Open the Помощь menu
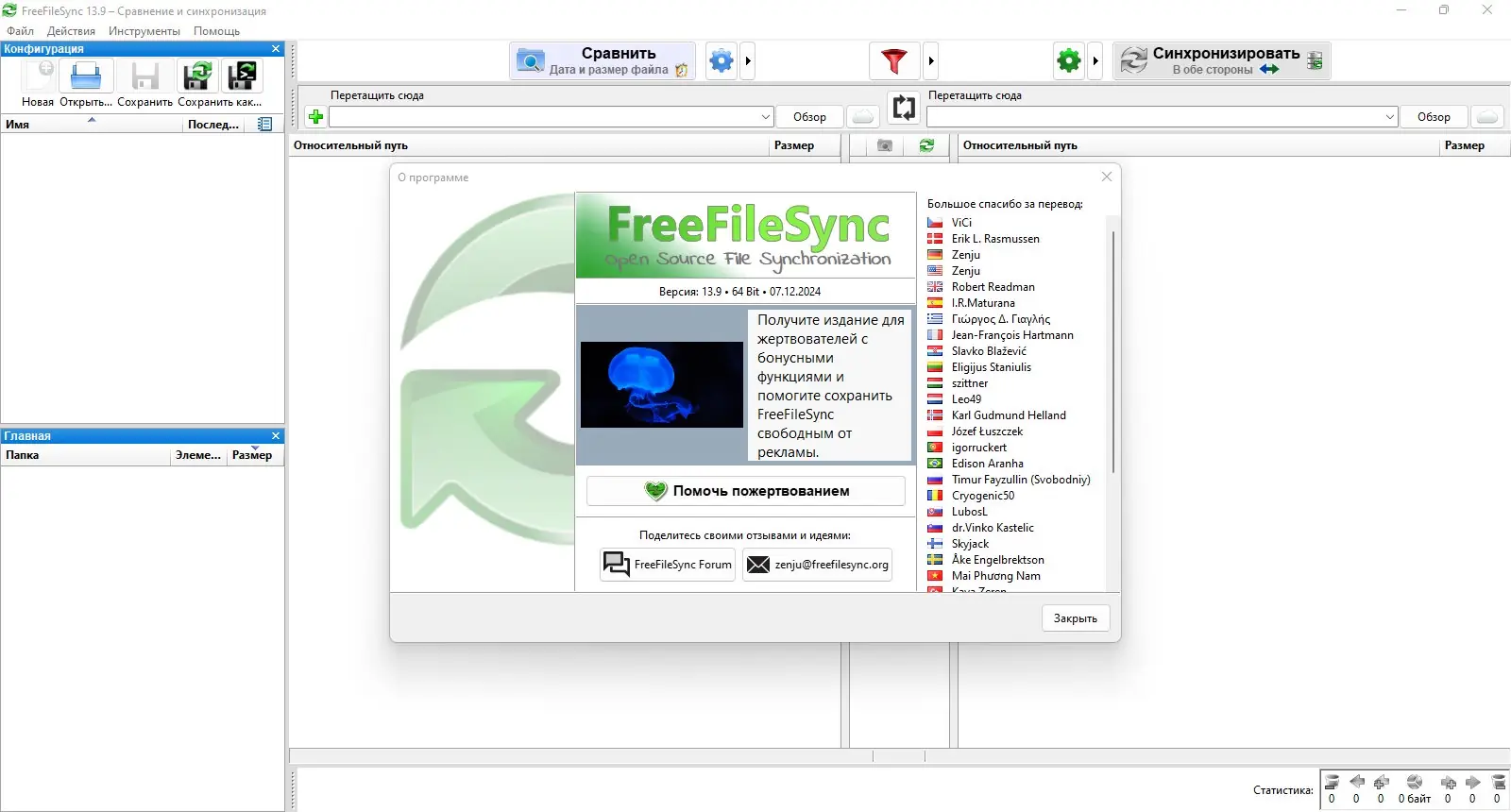 pos(216,31)
